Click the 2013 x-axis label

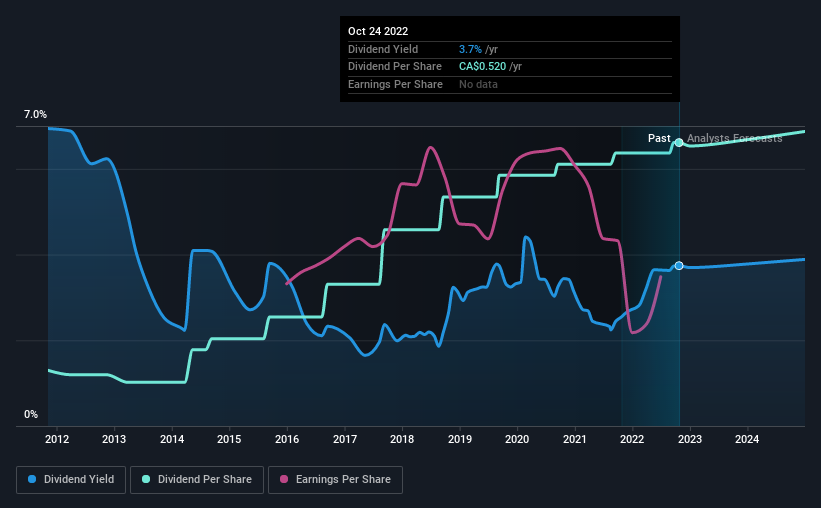pyautogui.click(x=114, y=439)
